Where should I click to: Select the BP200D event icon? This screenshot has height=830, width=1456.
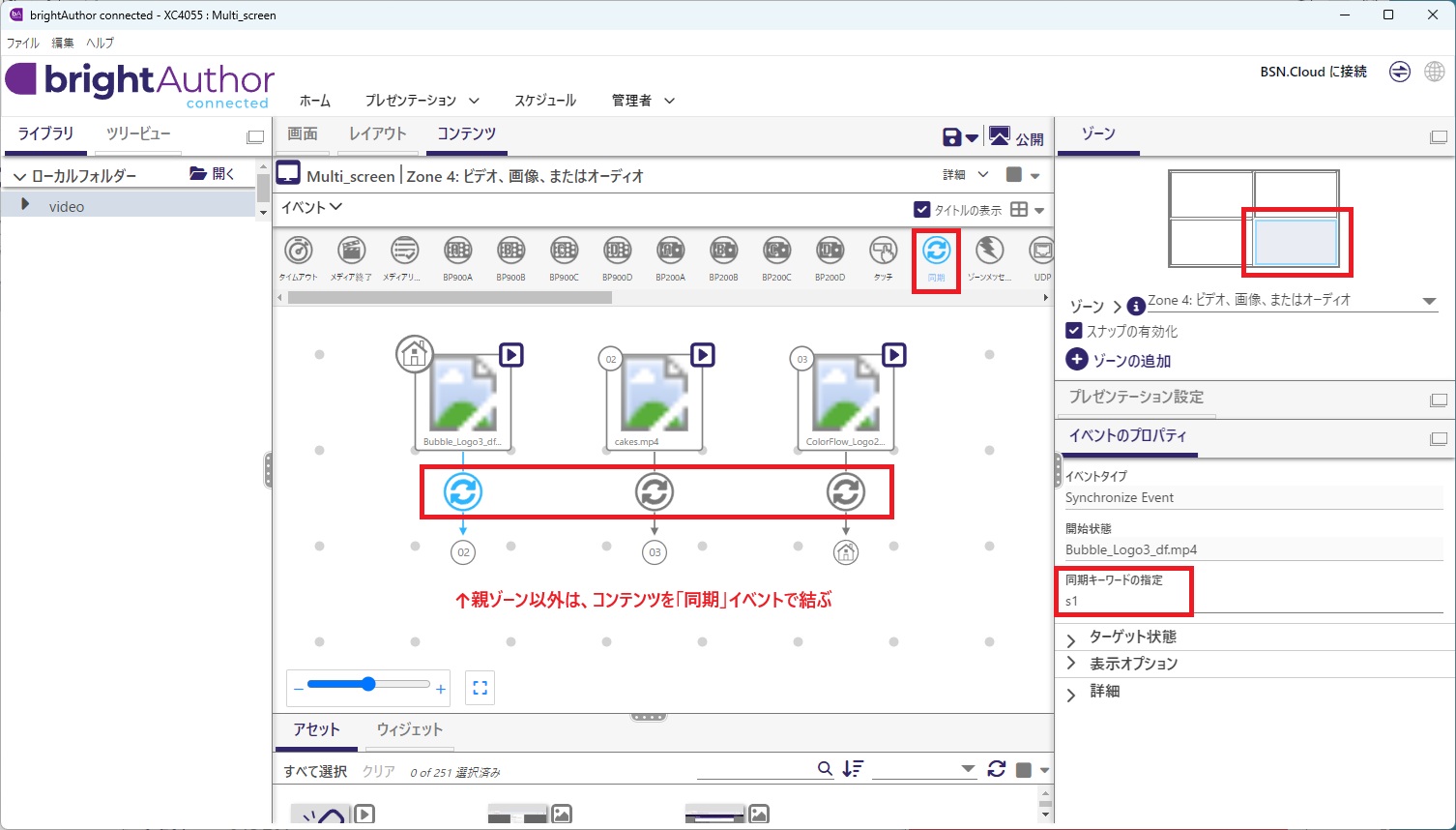click(x=830, y=251)
